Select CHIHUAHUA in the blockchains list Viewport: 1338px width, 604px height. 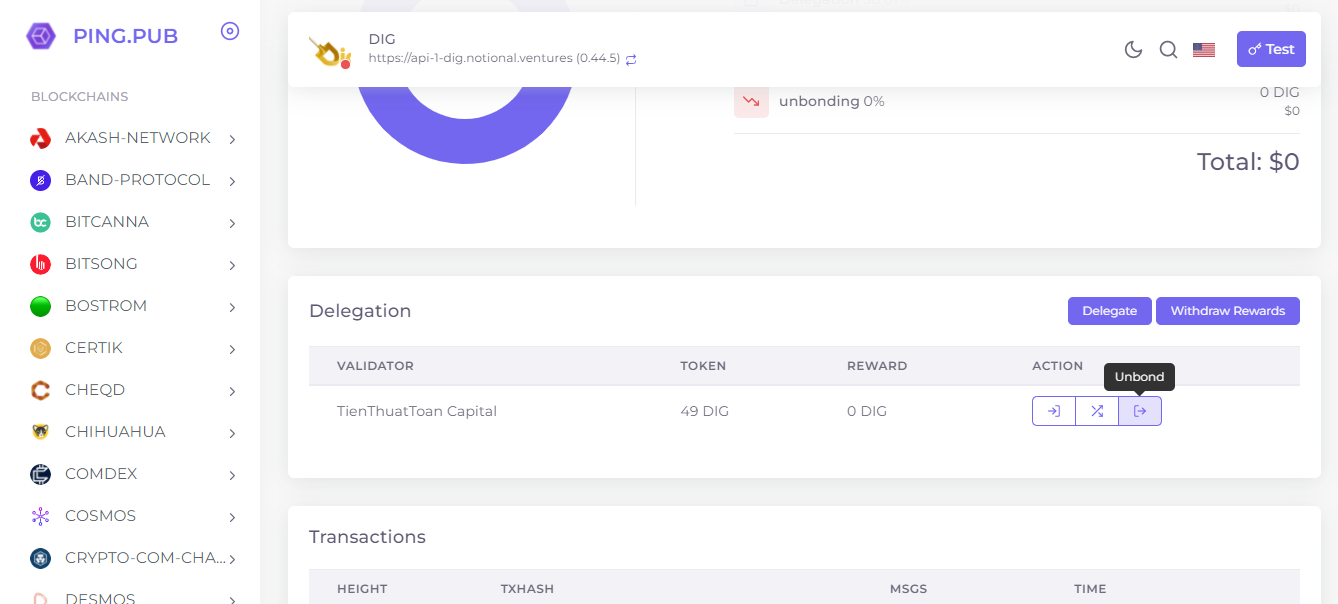point(115,432)
